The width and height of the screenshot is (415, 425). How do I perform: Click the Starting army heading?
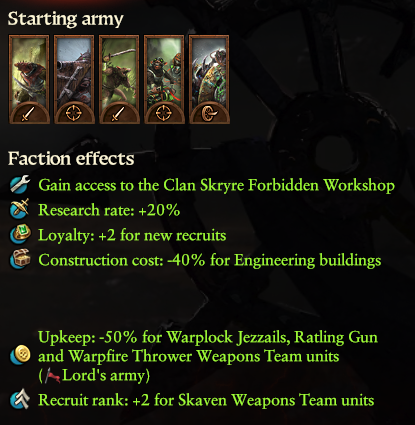pos(65,19)
